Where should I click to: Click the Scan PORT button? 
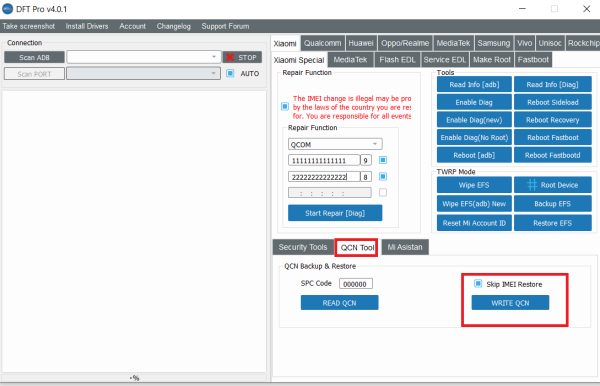tap(34, 74)
